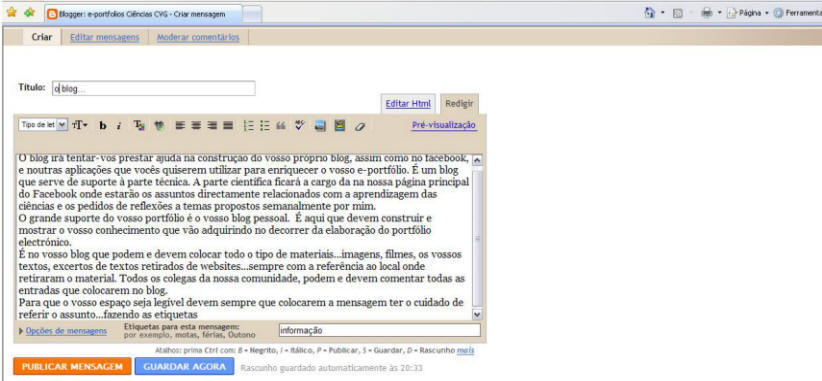
Task: Justify the text fully
Action: (228, 125)
